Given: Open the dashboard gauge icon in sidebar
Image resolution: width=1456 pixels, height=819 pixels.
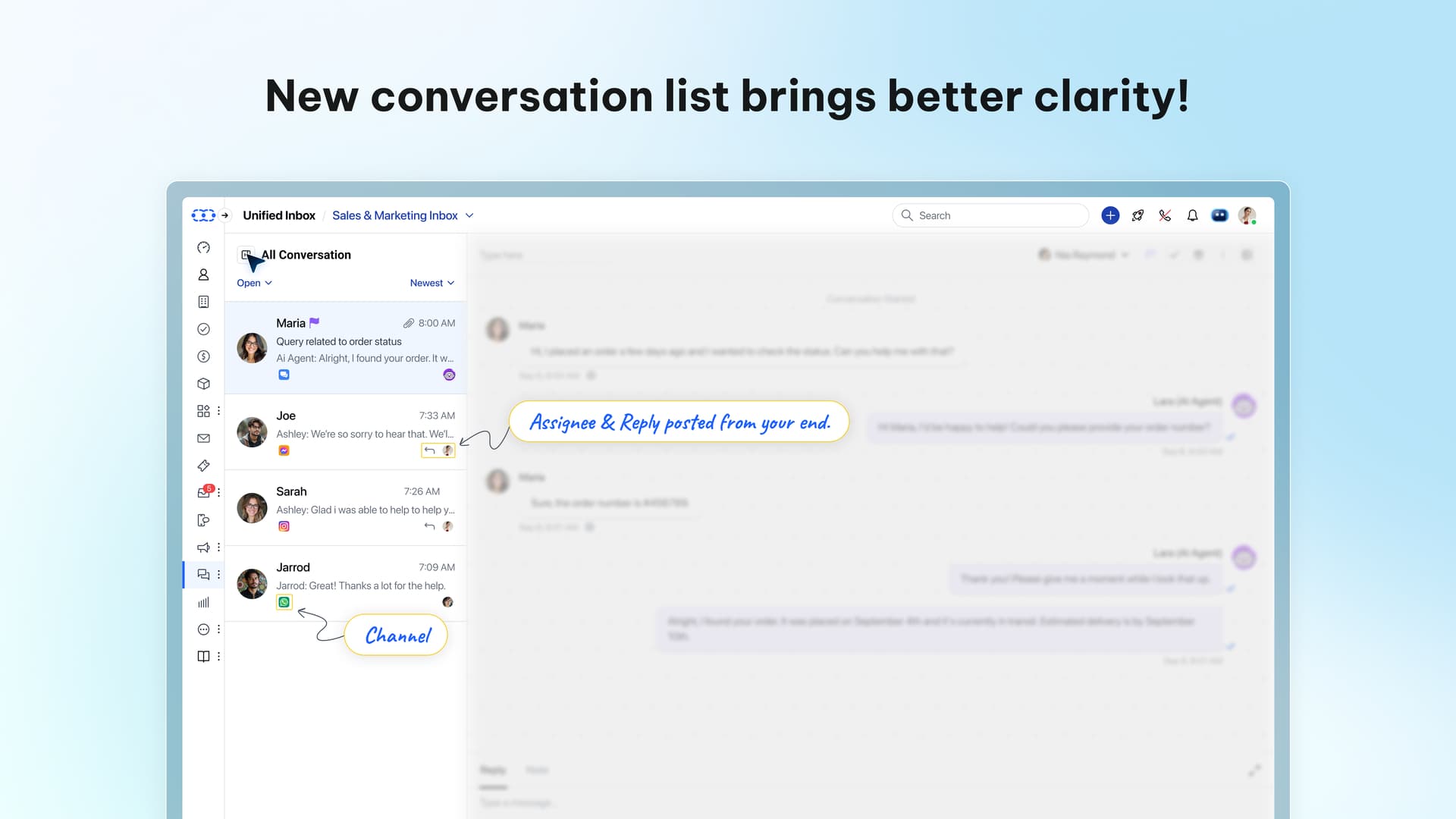Looking at the screenshot, I should 203,247.
